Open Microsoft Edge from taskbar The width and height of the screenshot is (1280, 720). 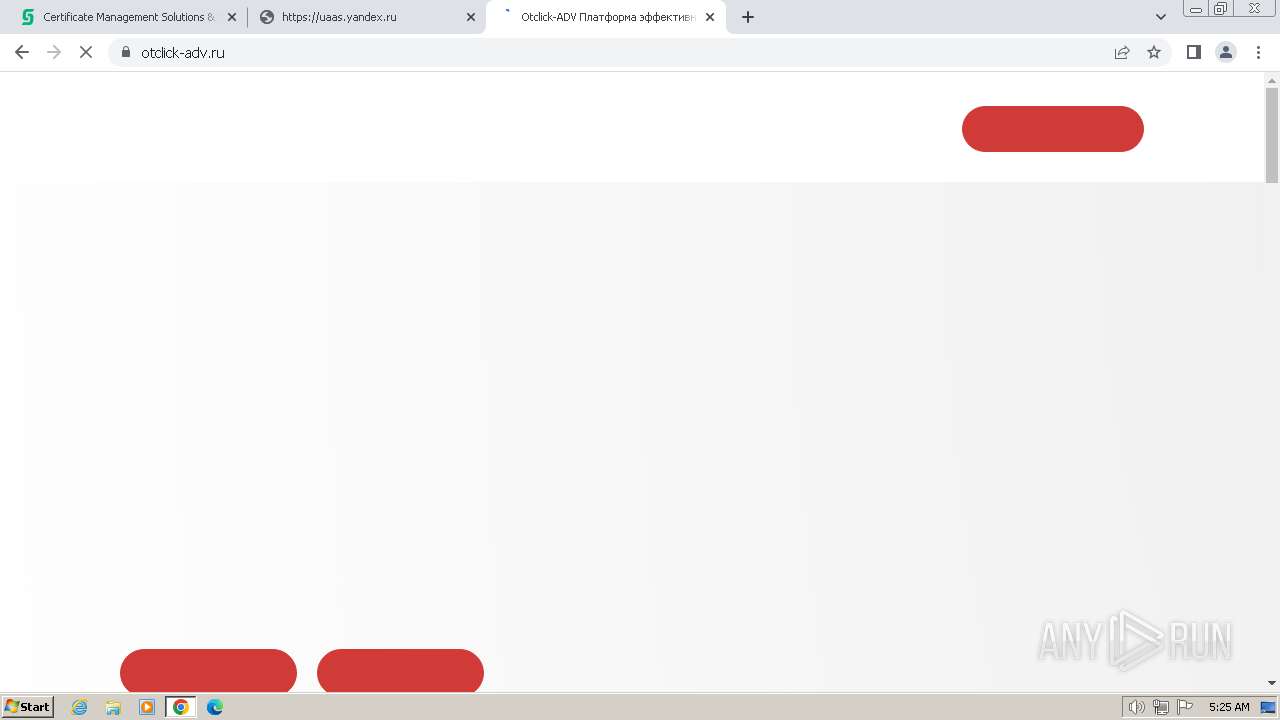coord(215,707)
